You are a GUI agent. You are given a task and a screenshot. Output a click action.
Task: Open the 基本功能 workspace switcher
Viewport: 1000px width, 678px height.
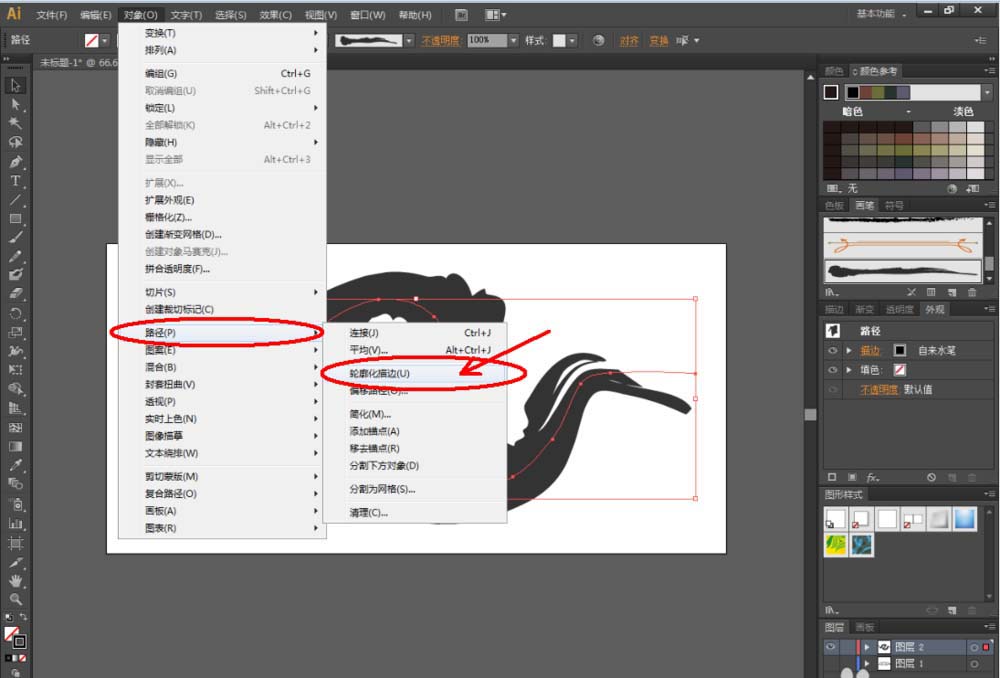(881, 13)
